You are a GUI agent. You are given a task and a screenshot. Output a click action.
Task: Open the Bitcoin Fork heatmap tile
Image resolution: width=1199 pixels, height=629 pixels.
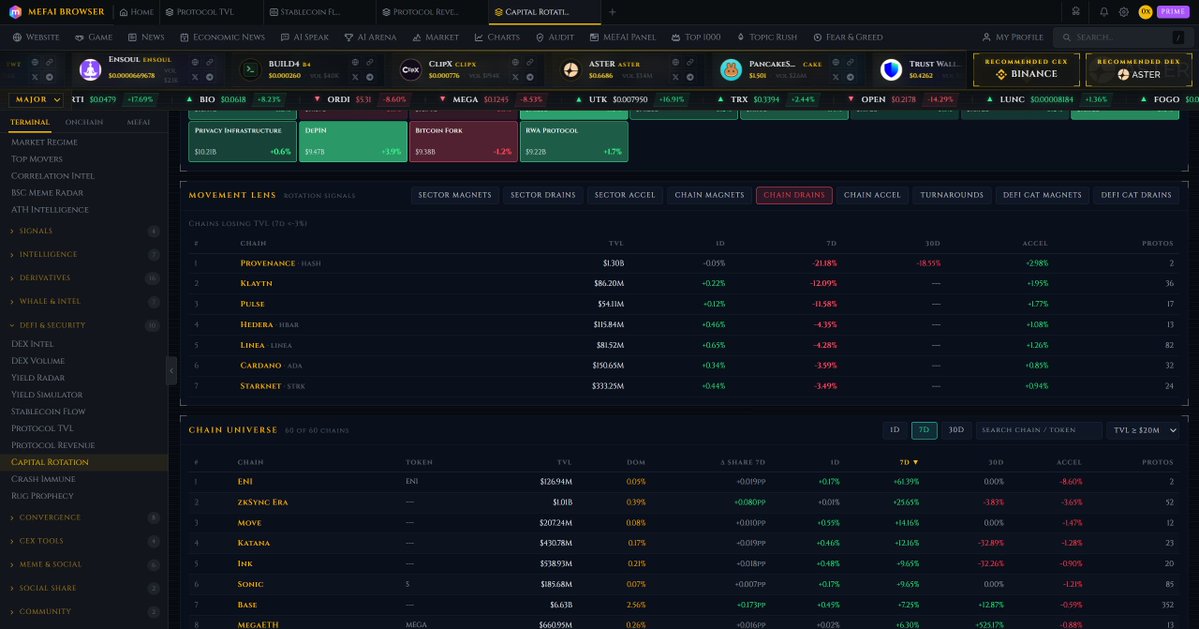pos(463,141)
